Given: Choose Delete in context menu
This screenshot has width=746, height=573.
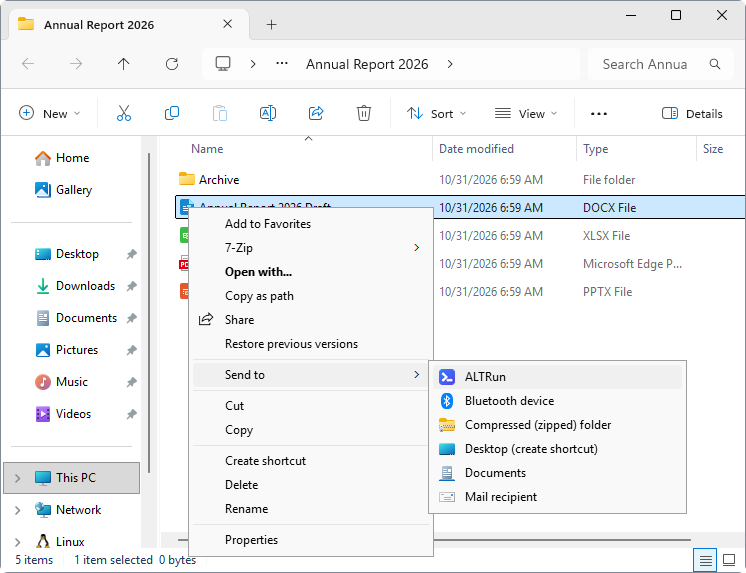Looking at the screenshot, I should [311, 485].
